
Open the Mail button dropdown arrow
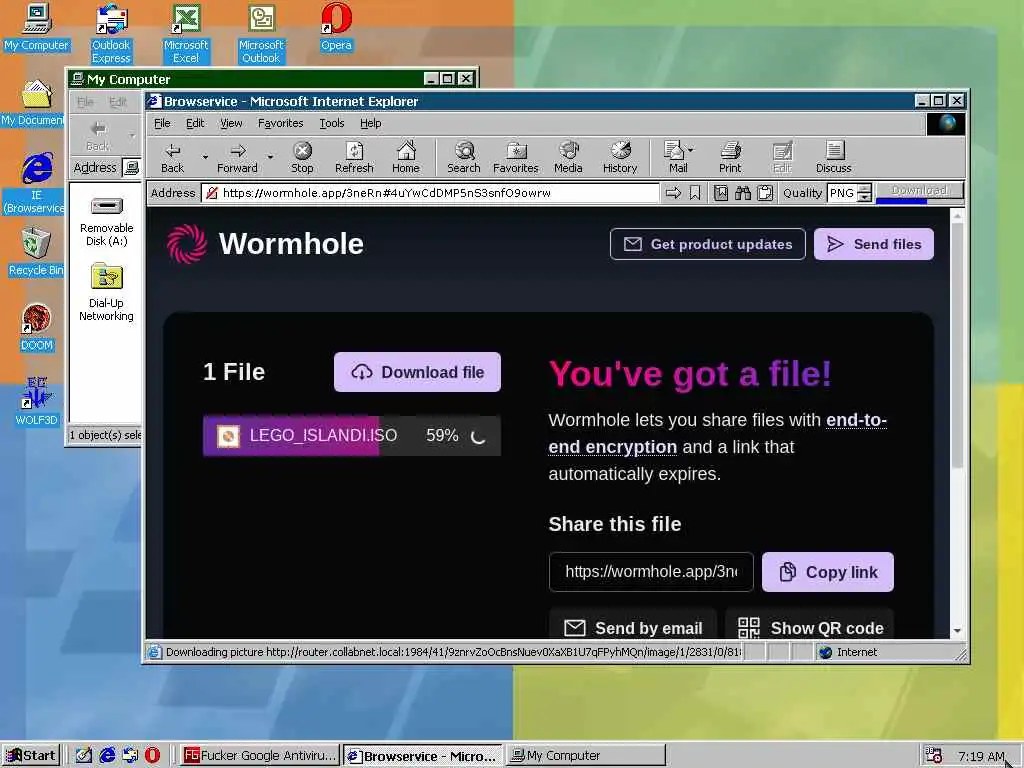(691, 150)
